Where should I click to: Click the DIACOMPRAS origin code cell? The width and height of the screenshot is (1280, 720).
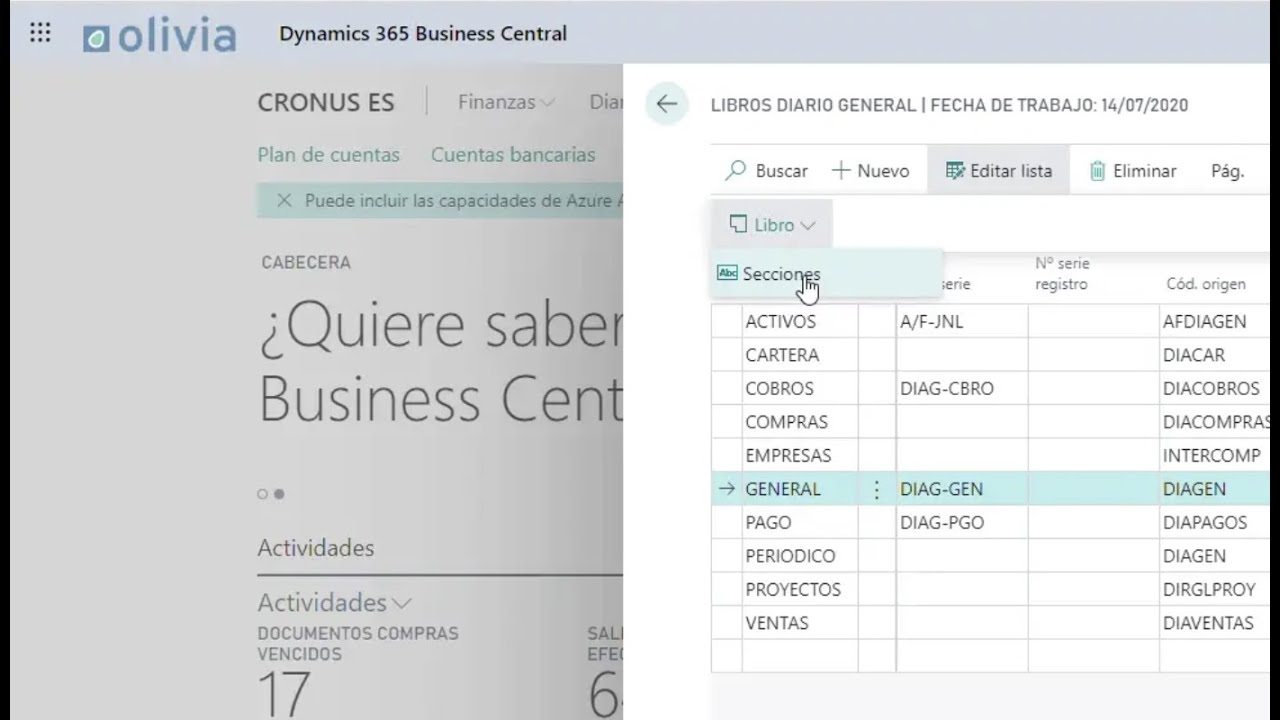(1216, 422)
